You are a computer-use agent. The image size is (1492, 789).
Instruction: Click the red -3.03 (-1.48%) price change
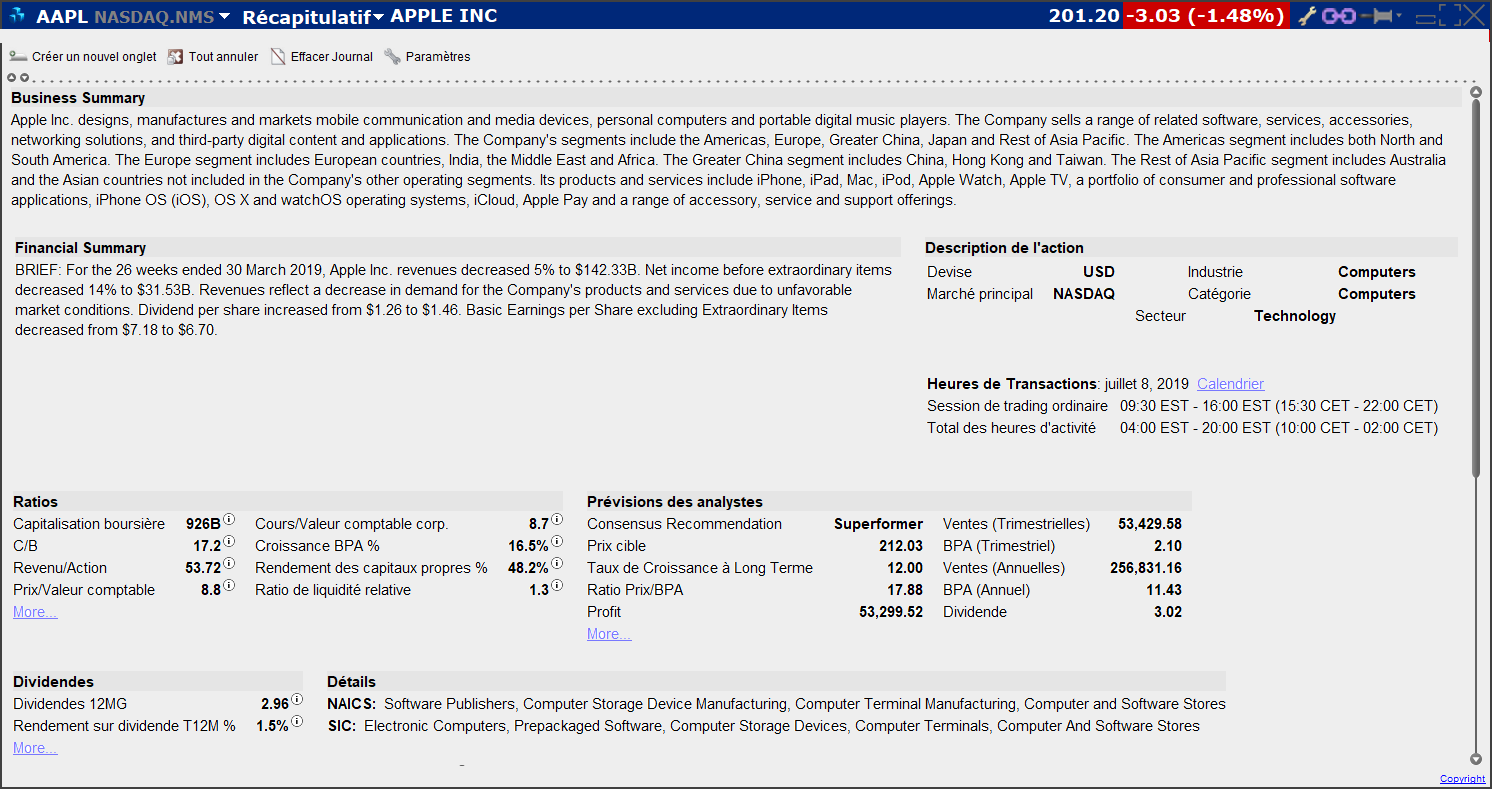point(1206,15)
